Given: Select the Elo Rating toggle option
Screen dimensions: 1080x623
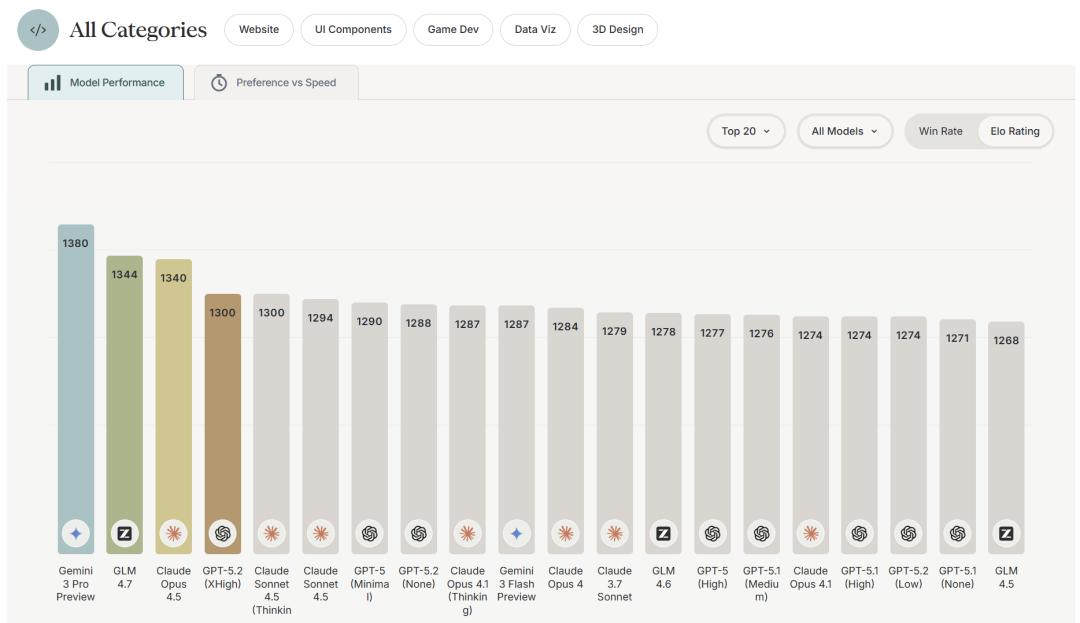Looking at the screenshot, I should coord(1014,131).
